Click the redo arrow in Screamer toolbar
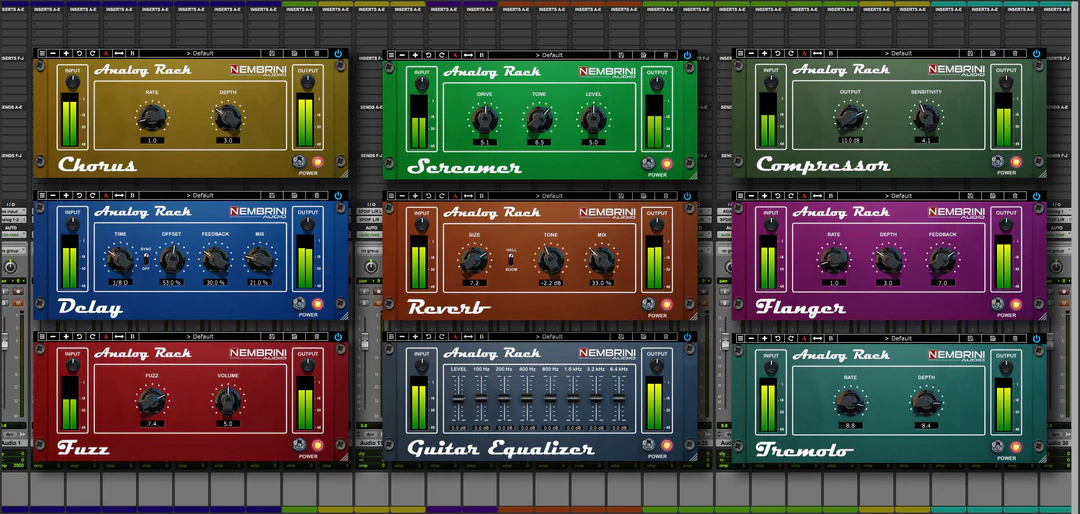This screenshot has width=1080, height=514. tap(441, 55)
